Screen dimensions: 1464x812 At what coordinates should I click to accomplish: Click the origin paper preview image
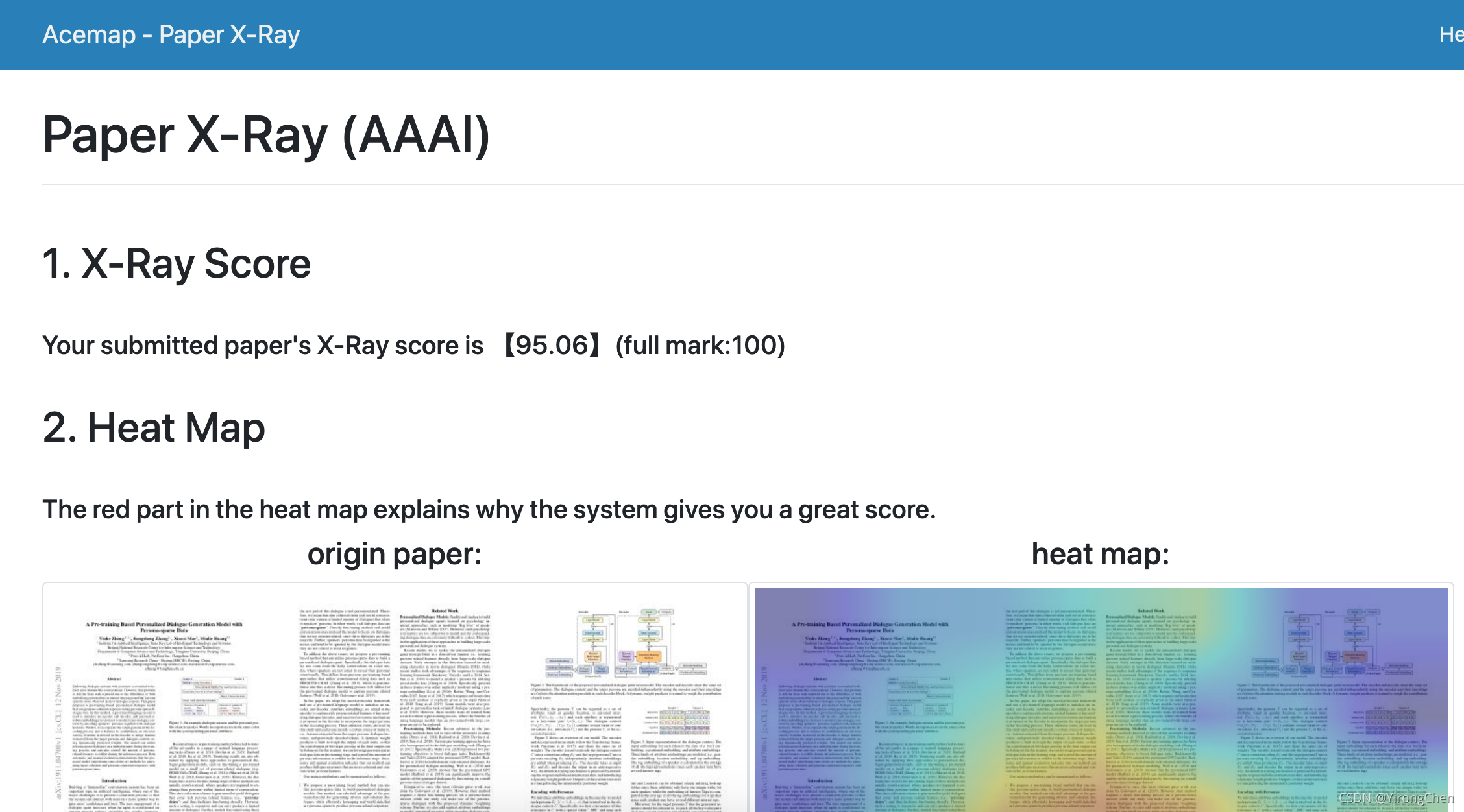tap(395, 698)
